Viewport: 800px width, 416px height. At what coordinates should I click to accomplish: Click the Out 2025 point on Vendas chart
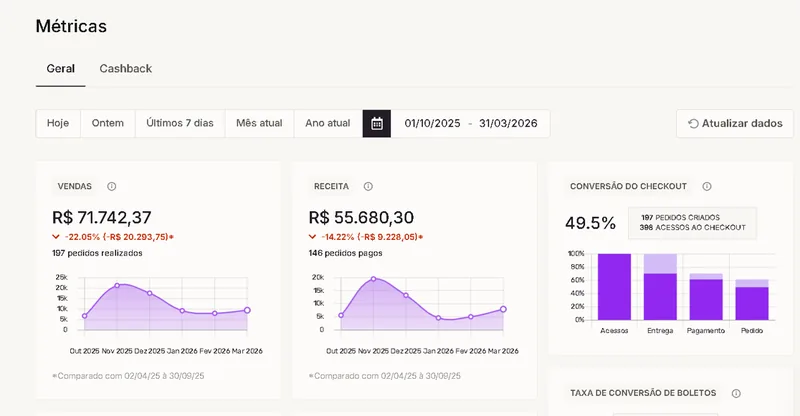[84, 316]
